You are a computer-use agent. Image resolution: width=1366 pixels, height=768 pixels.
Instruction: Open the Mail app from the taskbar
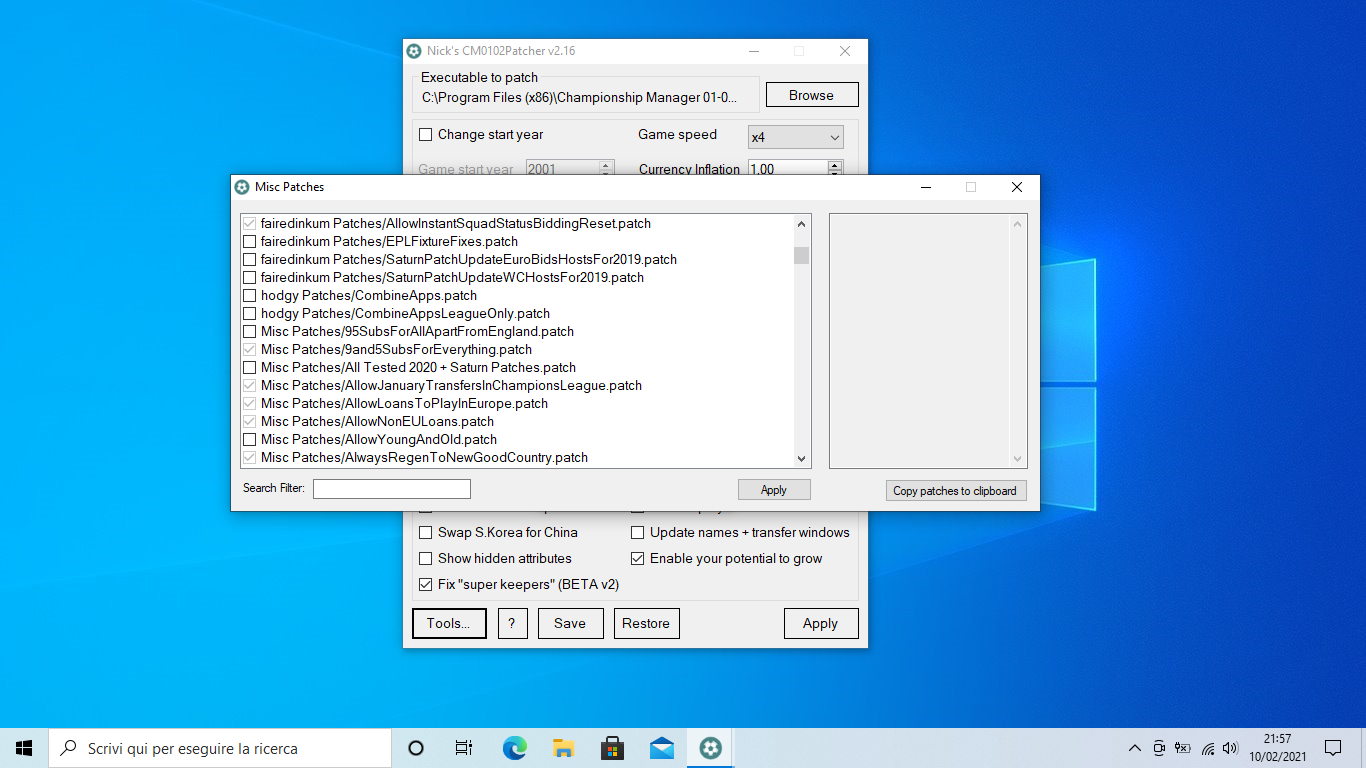click(661, 748)
